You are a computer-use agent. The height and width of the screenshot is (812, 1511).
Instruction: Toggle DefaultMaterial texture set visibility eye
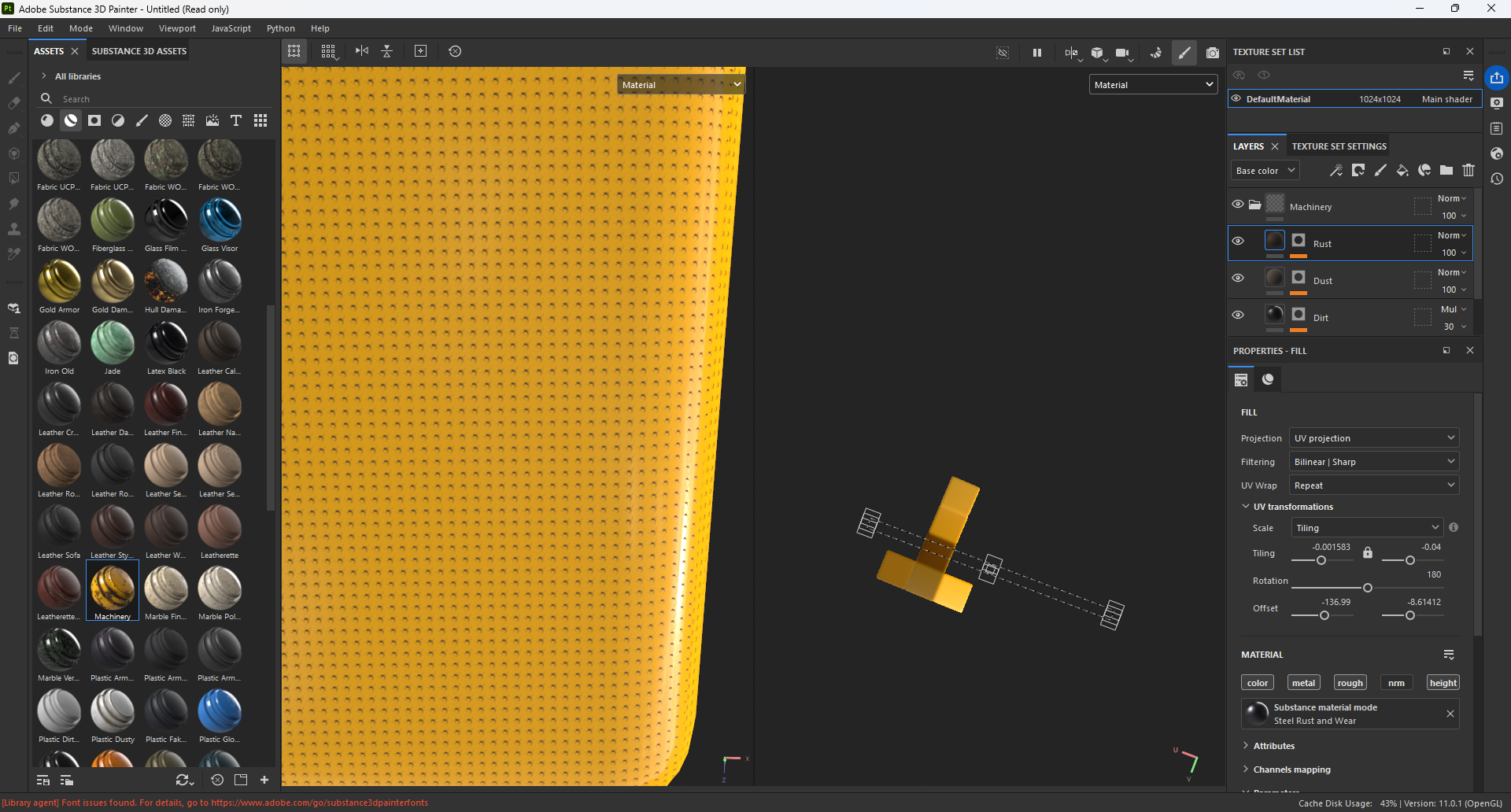pyautogui.click(x=1236, y=99)
